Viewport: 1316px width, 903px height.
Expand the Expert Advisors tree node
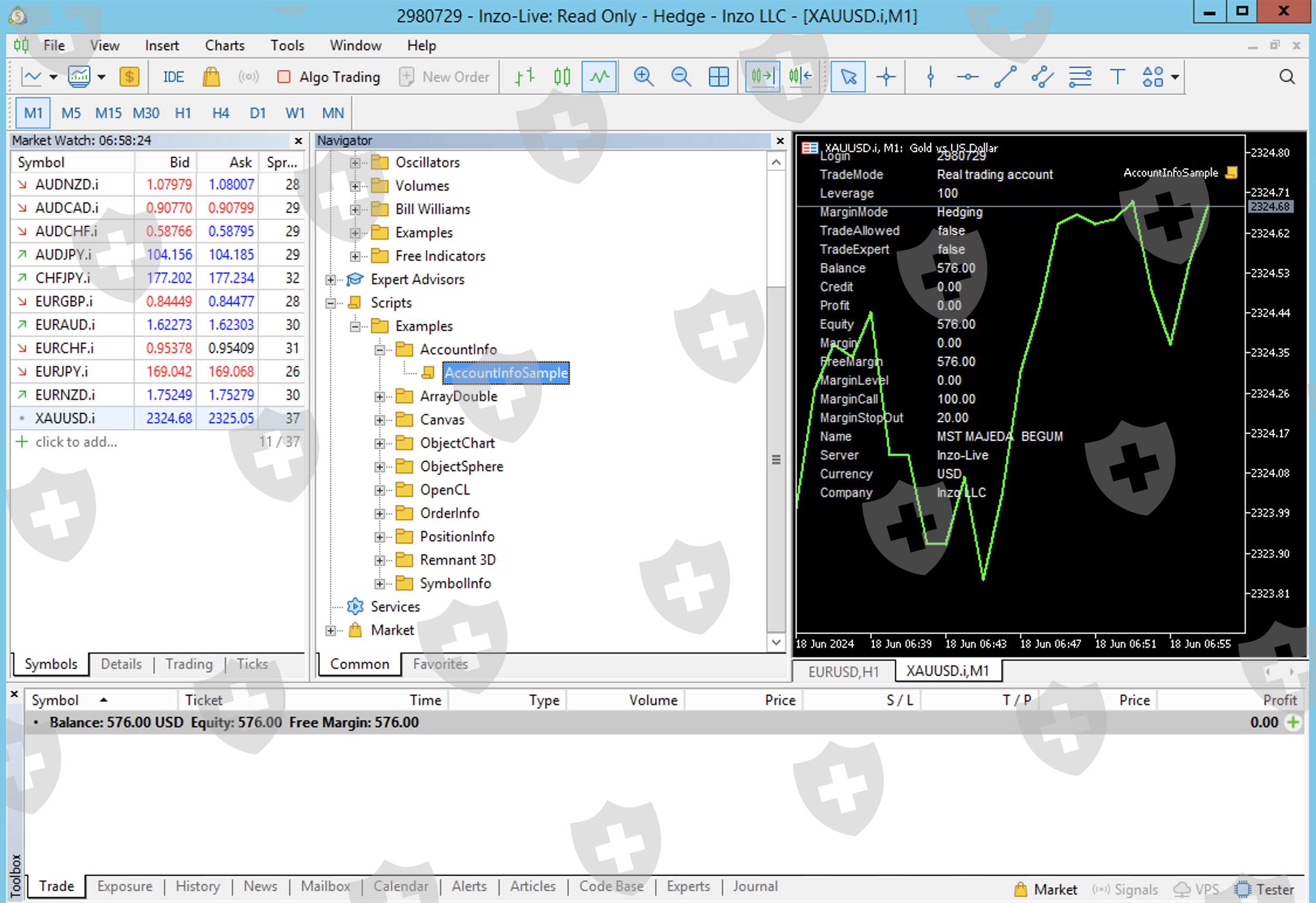330,280
